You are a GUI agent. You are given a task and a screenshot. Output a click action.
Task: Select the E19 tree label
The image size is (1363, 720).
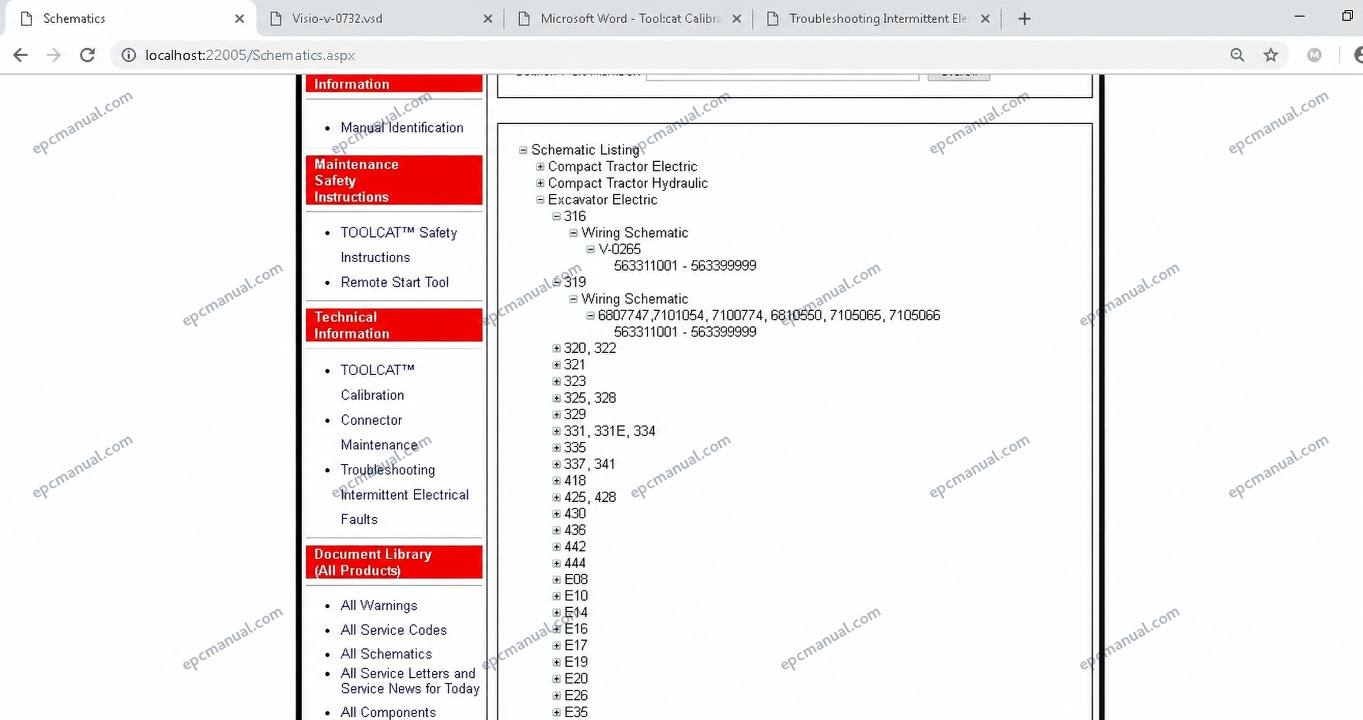coord(576,662)
